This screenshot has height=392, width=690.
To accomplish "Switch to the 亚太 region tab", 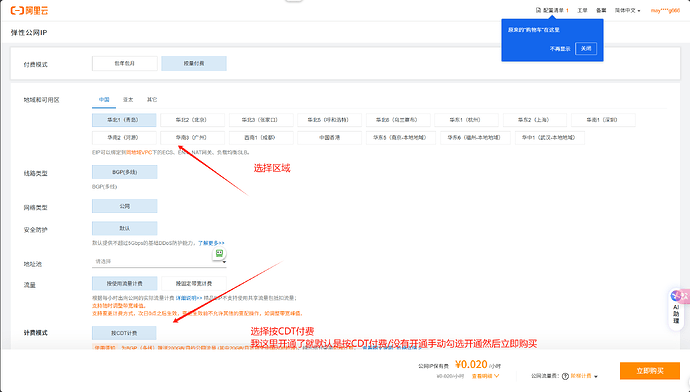I will point(128,100).
